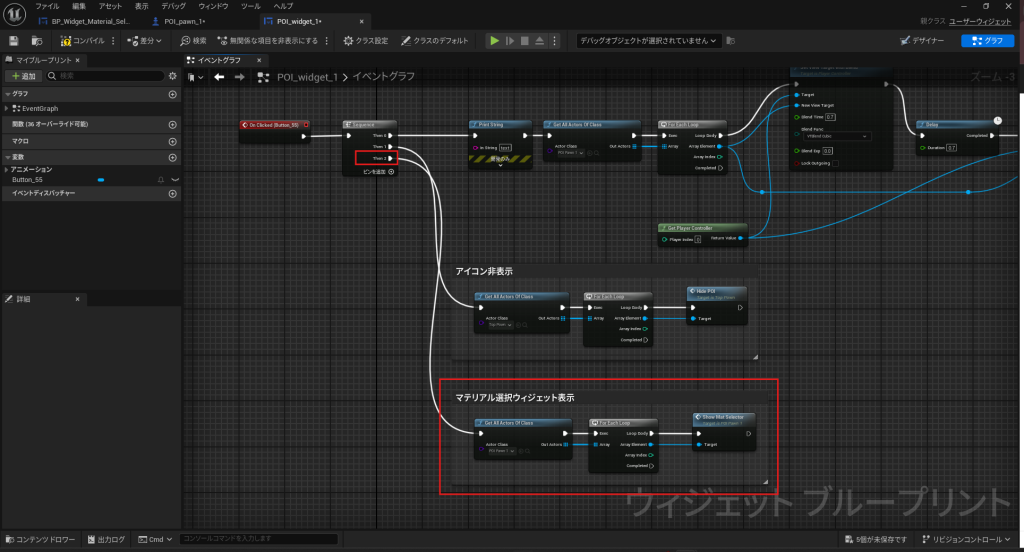The image size is (1024, 552).
Task: Click the Browse to asset icon
Action: (37, 41)
